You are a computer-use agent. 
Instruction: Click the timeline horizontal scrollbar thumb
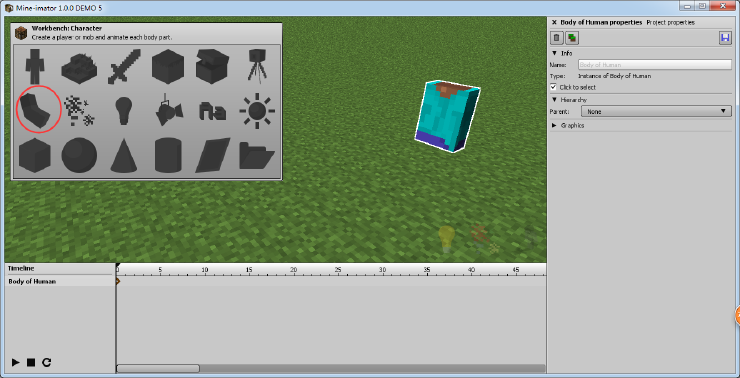click(x=158, y=368)
